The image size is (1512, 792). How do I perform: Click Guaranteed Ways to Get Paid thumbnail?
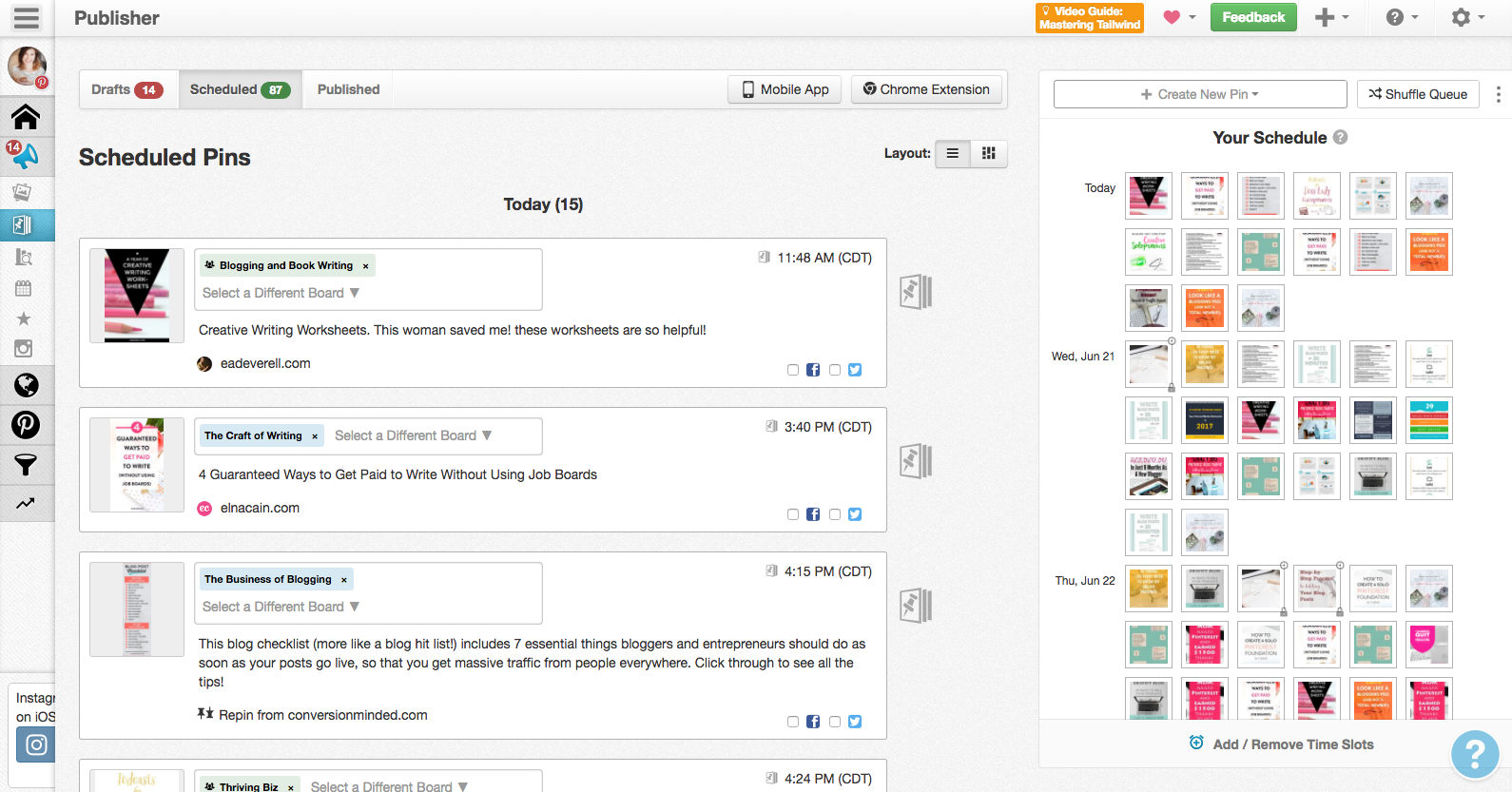pyautogui.click(x=137, y=465)
